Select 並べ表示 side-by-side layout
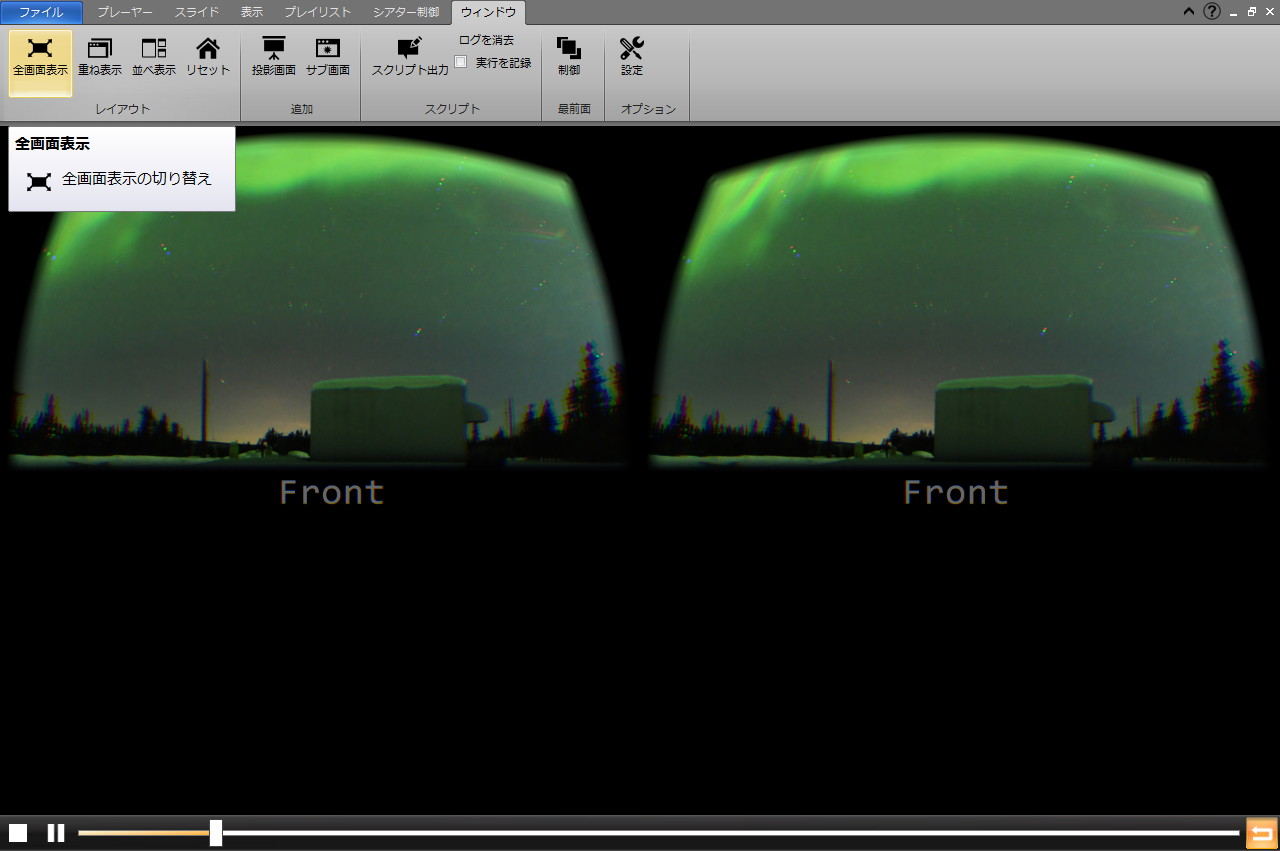 pyautogui.click(x=154, y=58)
